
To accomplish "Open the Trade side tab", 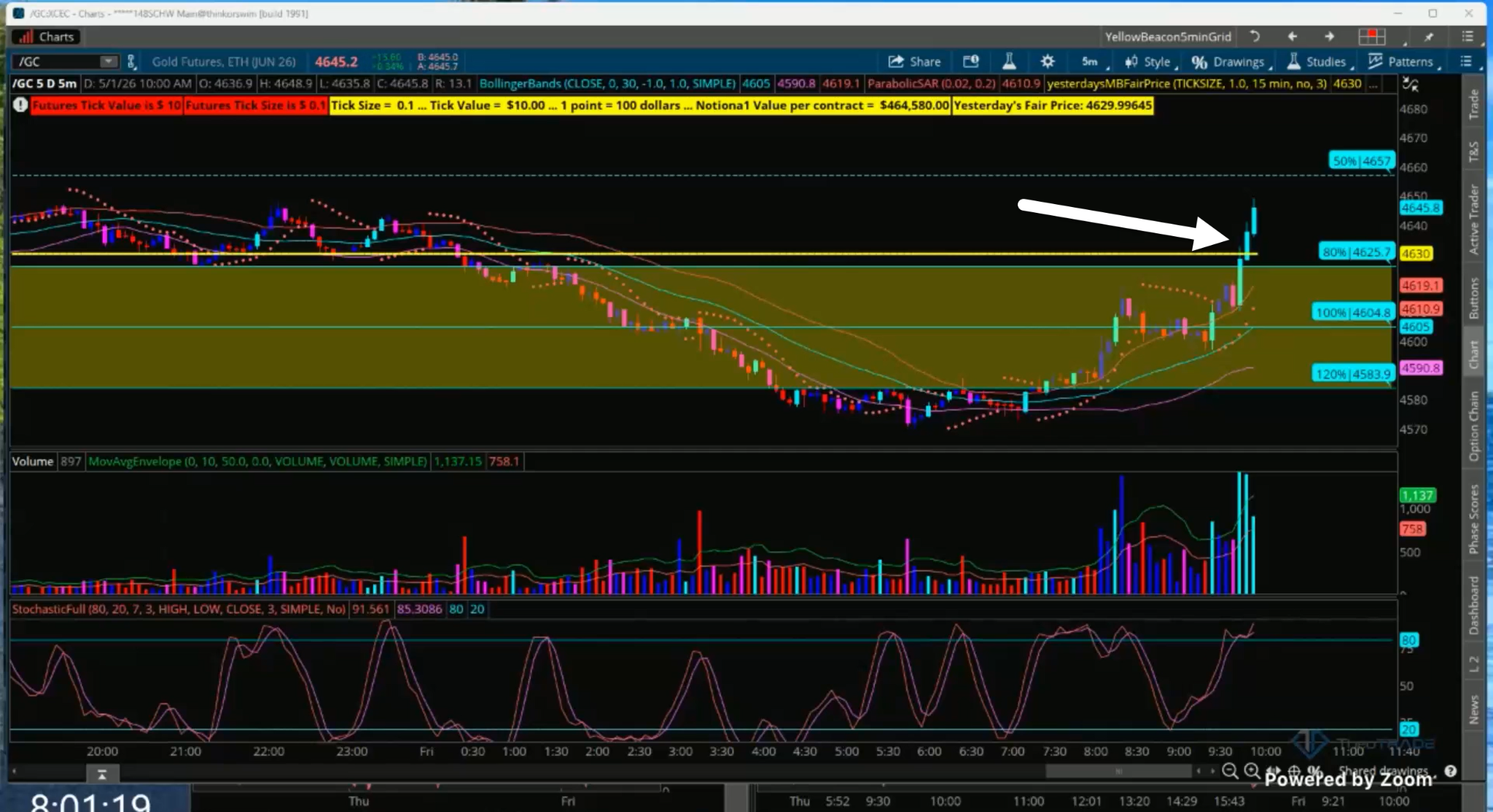I will coord(1473,104).
